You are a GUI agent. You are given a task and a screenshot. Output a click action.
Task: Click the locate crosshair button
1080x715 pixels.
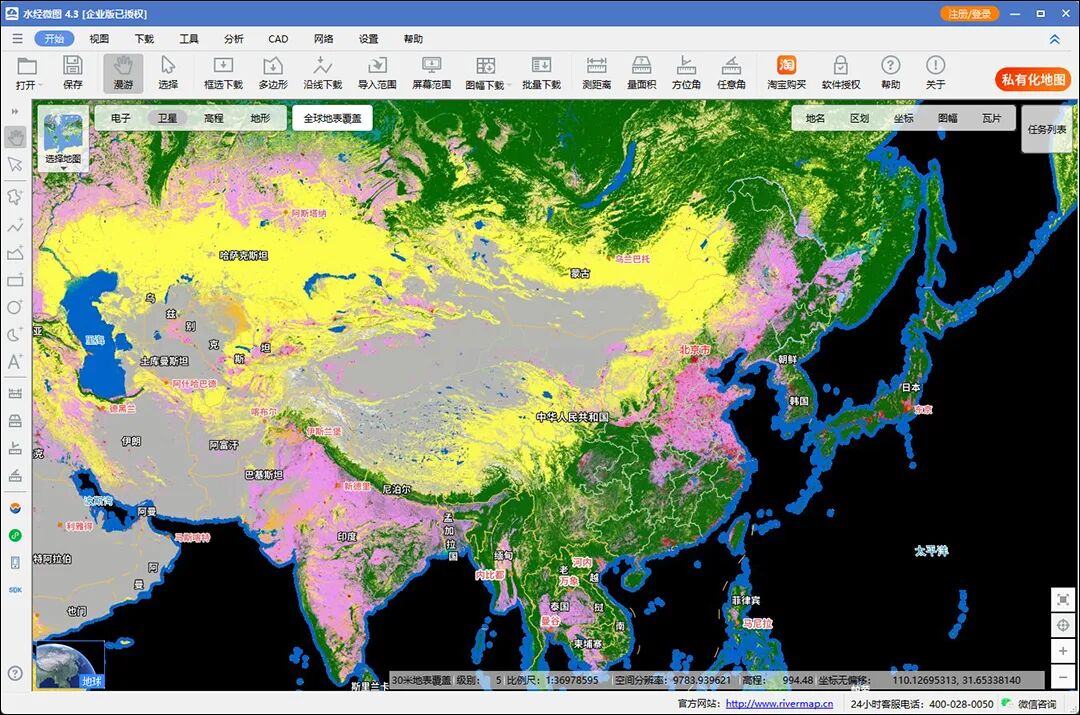pos(1063,625)
